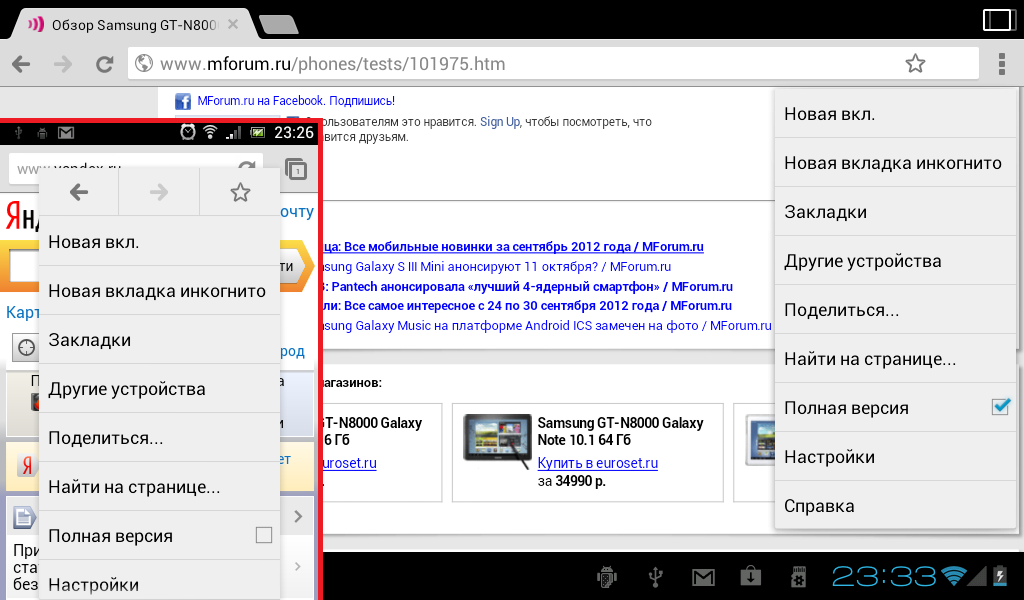
Task: Reload the page with the refresh icon
Action: click(104, 64)
